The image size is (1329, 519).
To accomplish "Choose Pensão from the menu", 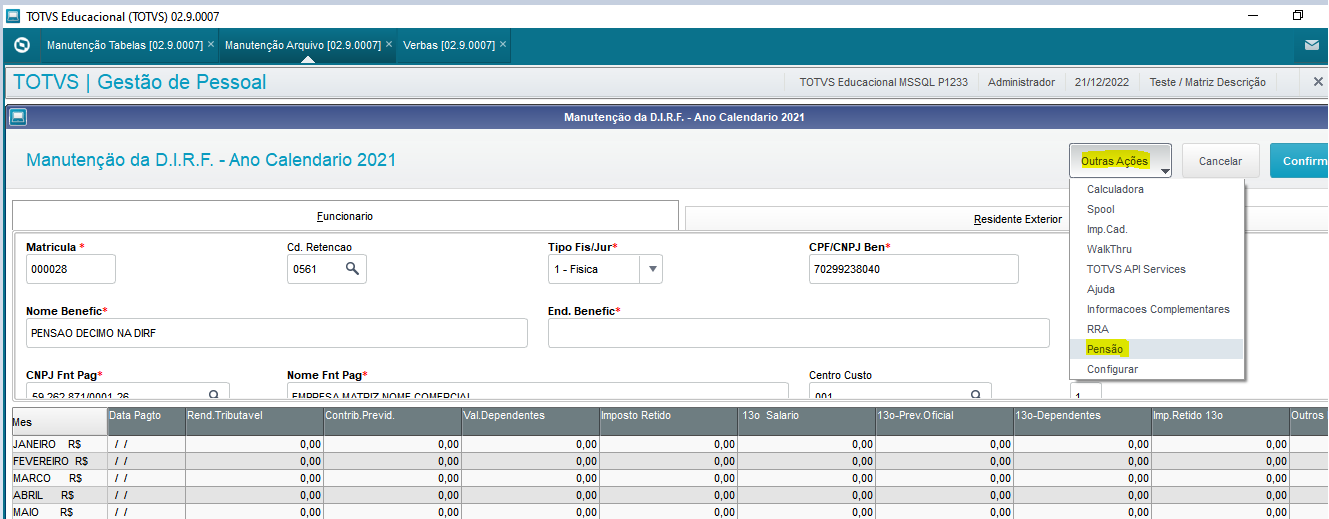I will [x=1157, y=349].
